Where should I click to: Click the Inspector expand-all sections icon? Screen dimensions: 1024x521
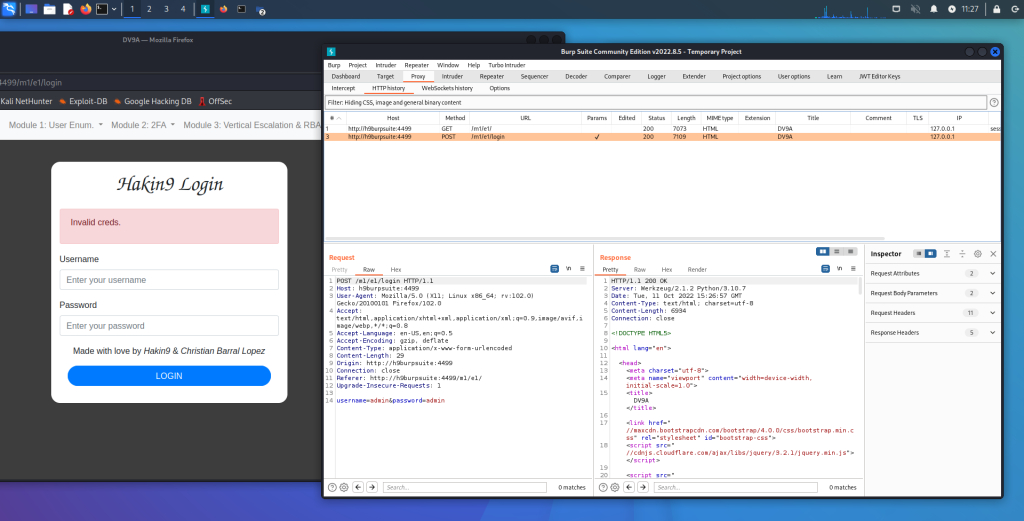tap(946, 253)
